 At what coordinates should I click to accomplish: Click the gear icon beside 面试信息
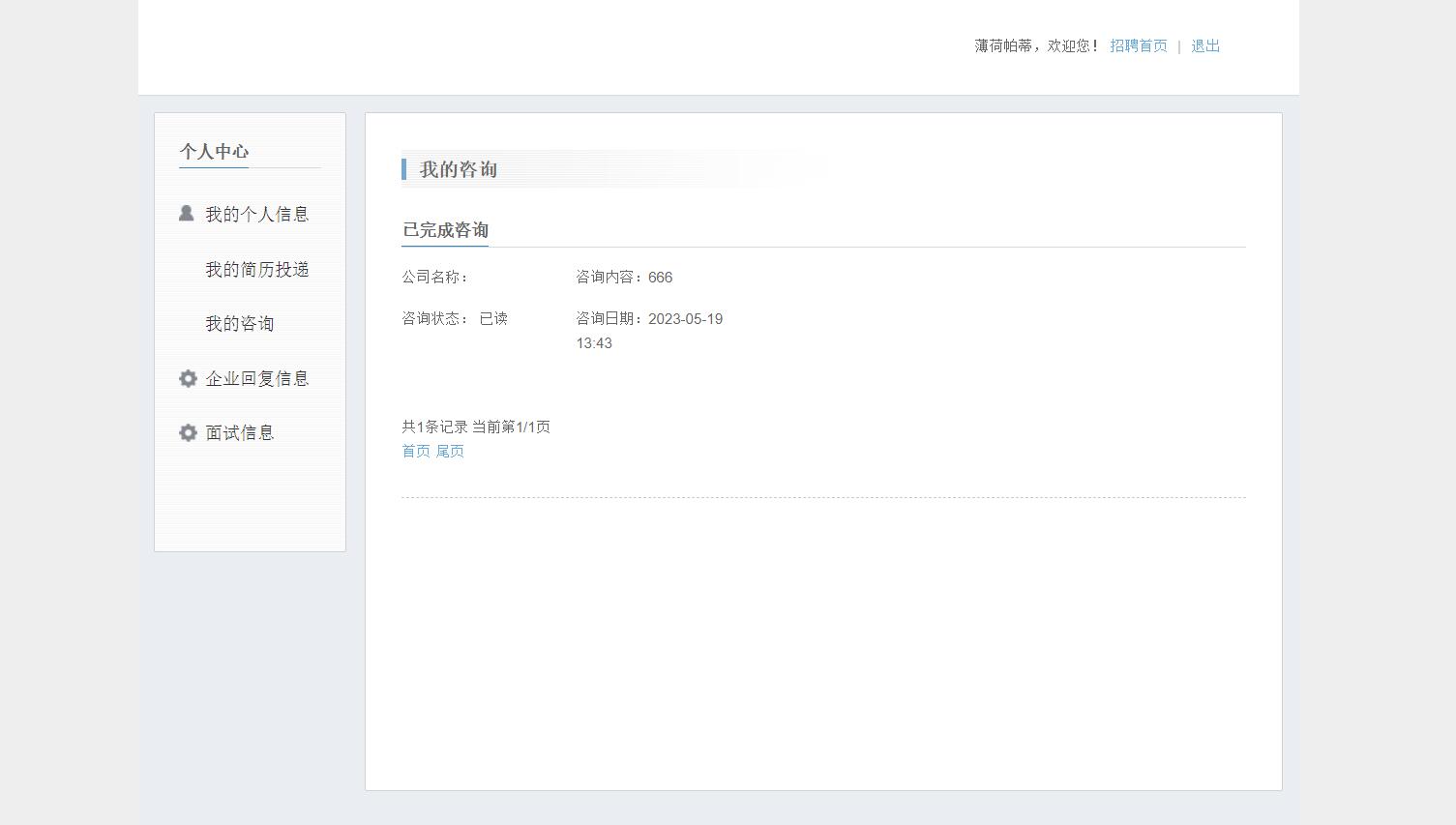(188, 432)
